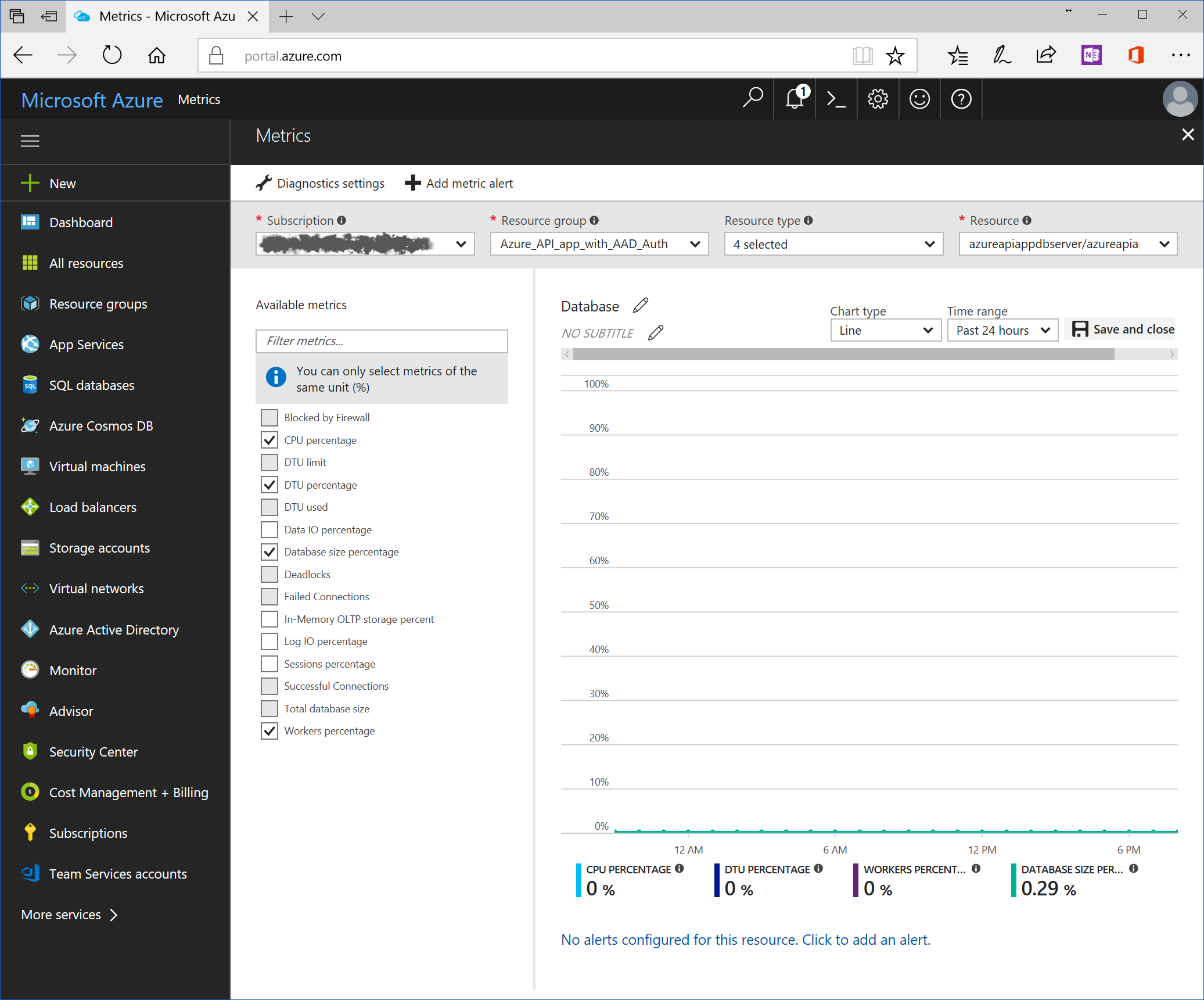
Task: Click the search magnifier in Azure header
Action: point(753,98)
